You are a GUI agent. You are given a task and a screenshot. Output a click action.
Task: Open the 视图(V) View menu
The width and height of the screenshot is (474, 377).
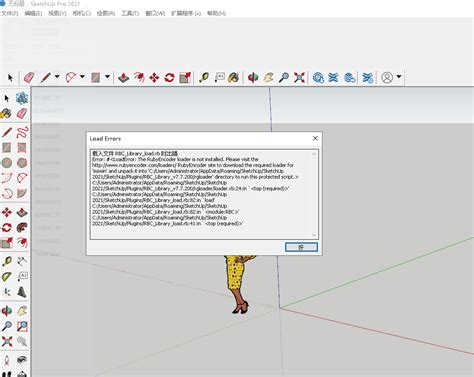pyautogui.click(x=57, y=13)
